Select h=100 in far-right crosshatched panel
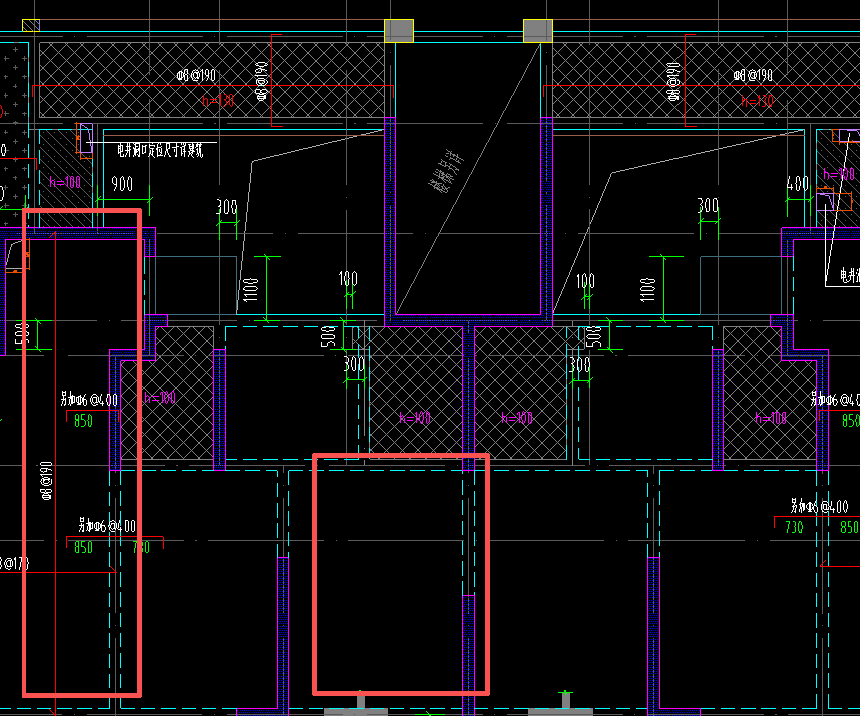 (771, 419)
